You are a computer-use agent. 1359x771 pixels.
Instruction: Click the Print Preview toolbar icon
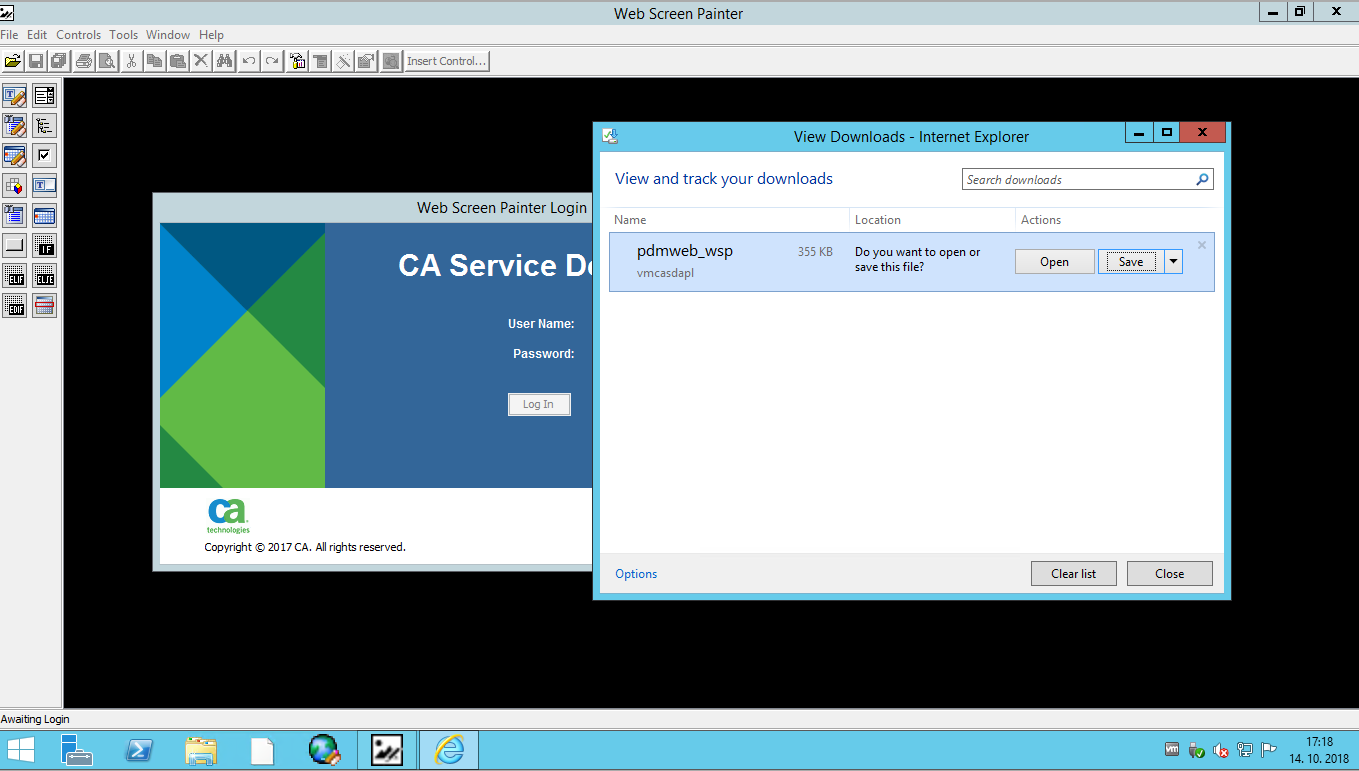click(107, 61)
